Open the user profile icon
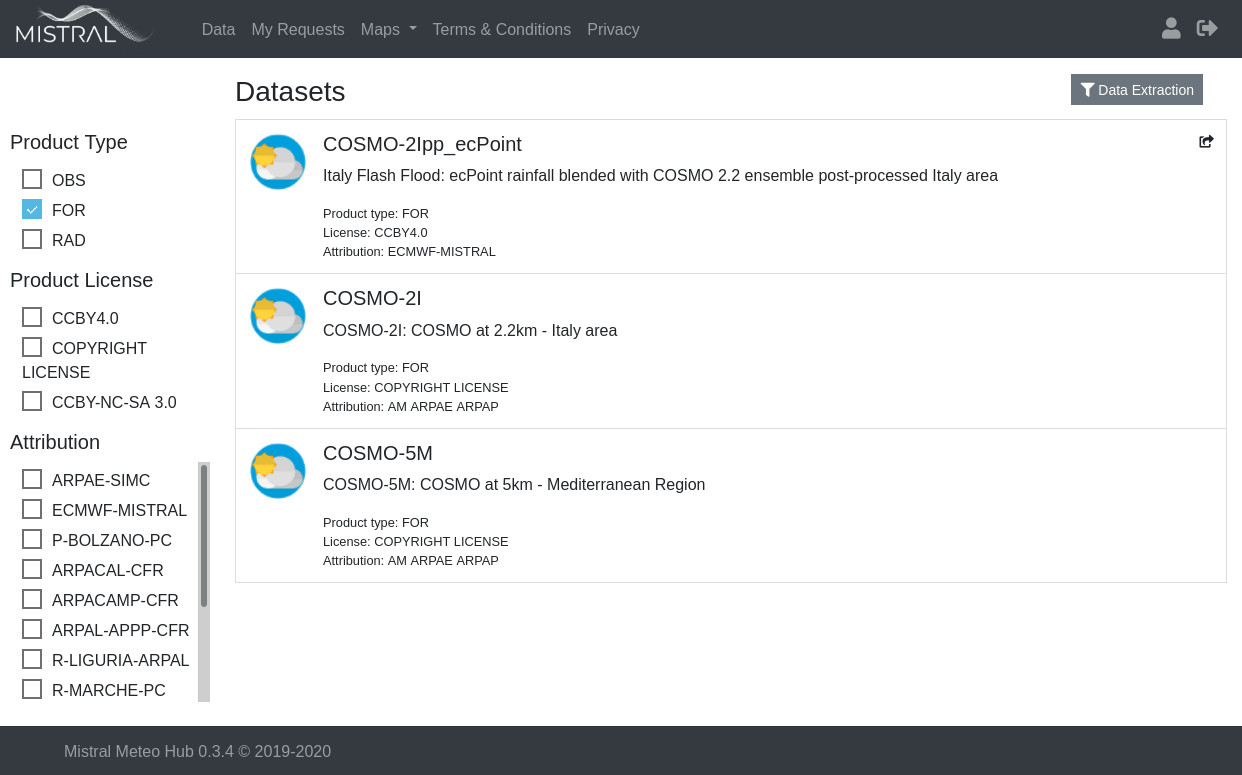This screenshot has height=775, width=1242. 1171,28
